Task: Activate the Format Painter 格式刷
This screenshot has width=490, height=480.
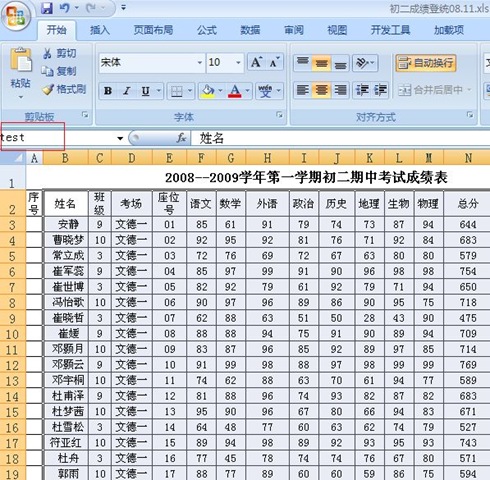Action: tap(64, 89)
